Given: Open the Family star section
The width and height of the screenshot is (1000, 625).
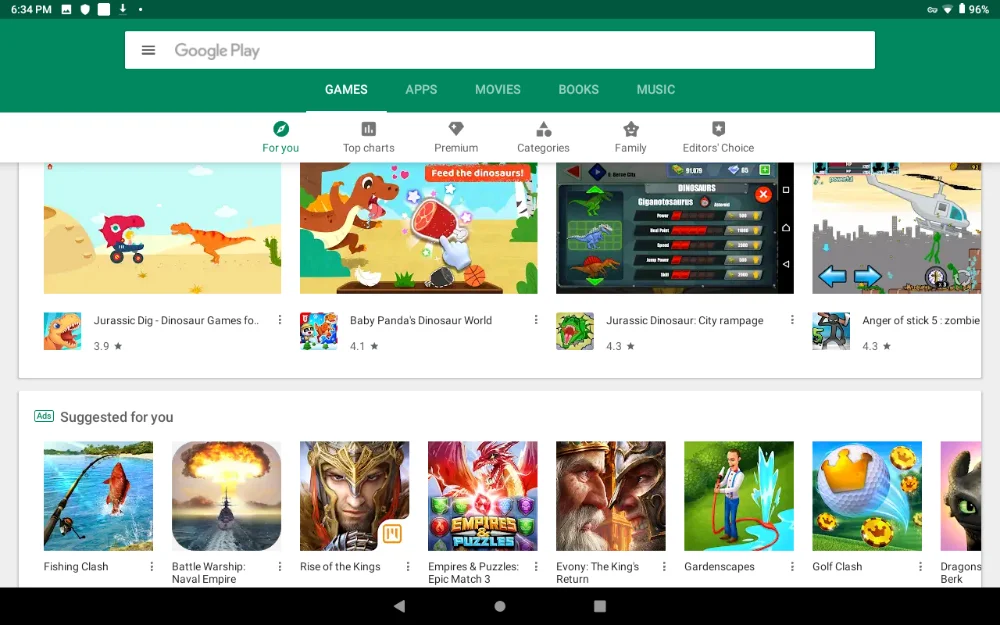Looking at the screenshot, I should coord(631,137).
